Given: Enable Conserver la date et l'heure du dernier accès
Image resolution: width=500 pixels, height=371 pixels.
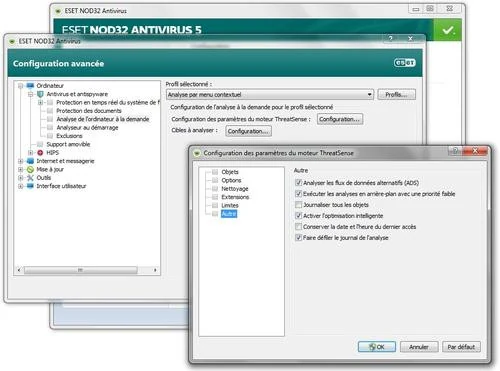Looking at the screenshot, I should click(299, 227).
